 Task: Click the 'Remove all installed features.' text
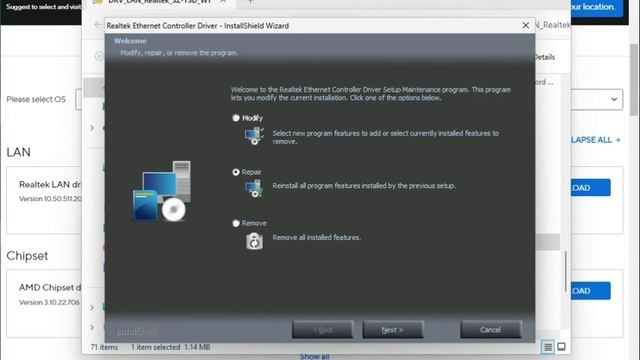tap(317, 238)
